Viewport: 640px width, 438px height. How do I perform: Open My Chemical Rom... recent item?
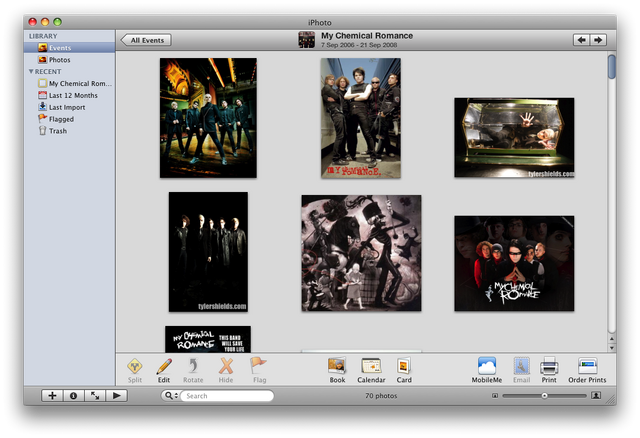[69, 83]
